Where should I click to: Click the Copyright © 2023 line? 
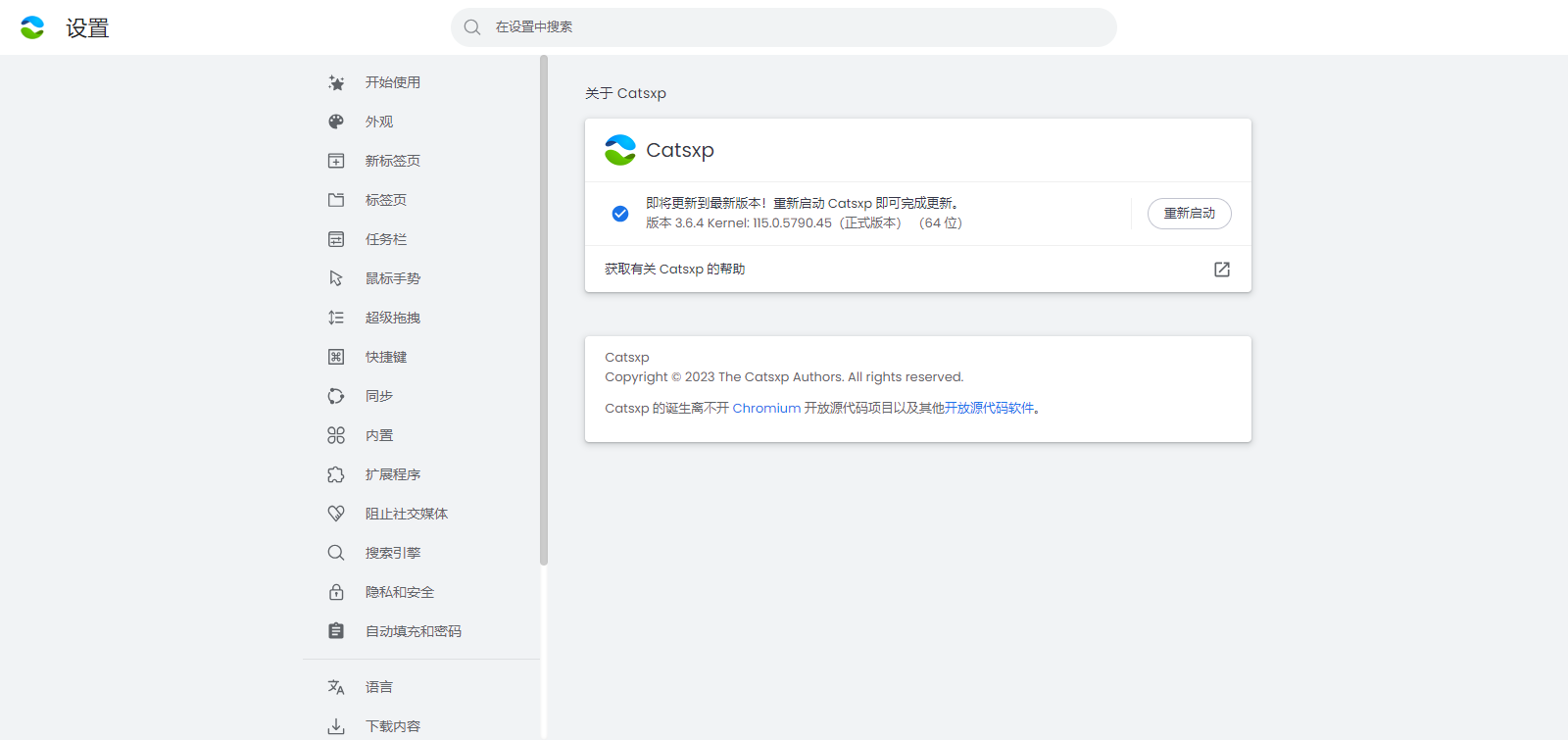pos(784,377)
